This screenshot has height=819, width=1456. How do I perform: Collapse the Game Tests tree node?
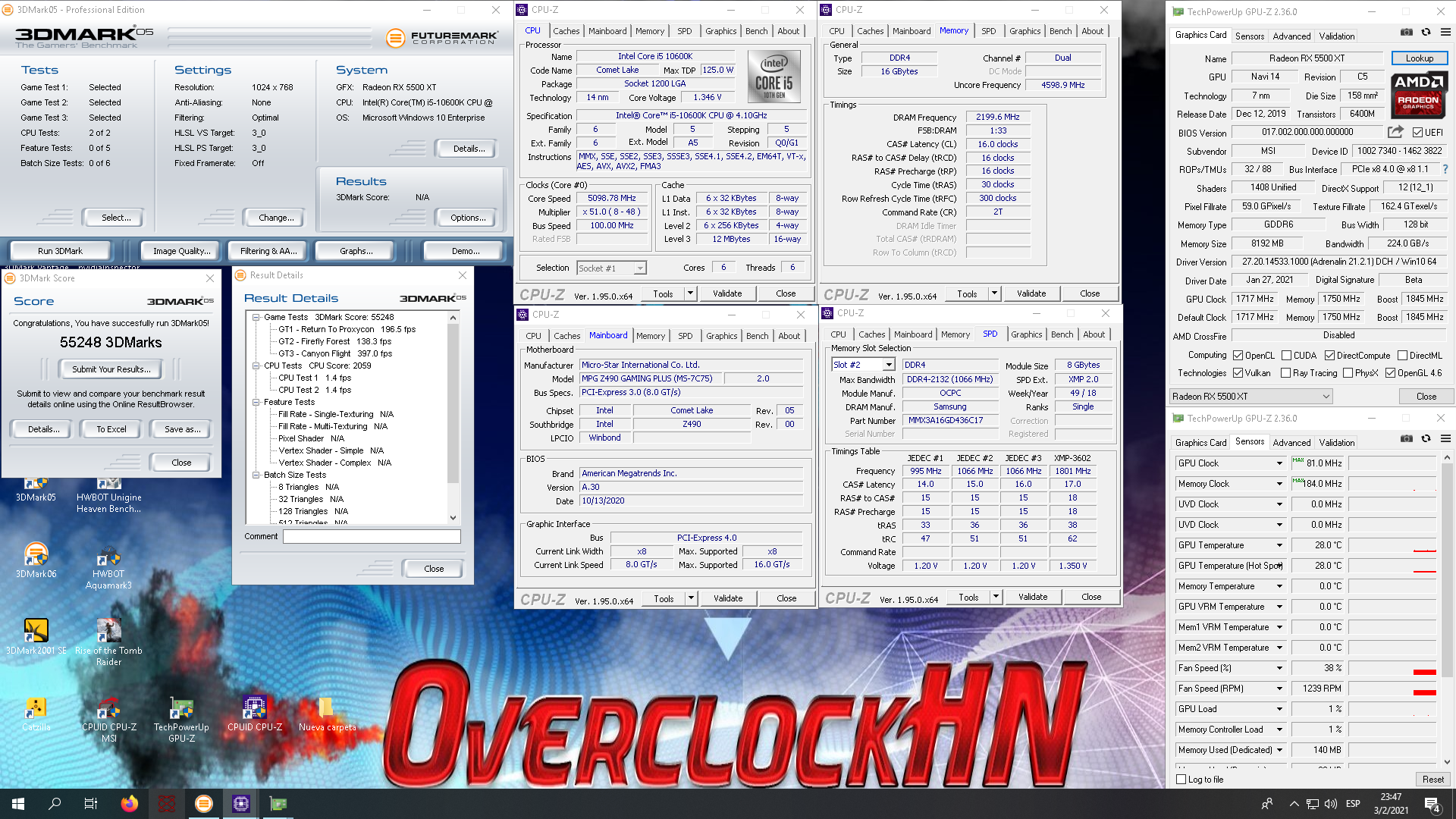(x=256, y=318)
